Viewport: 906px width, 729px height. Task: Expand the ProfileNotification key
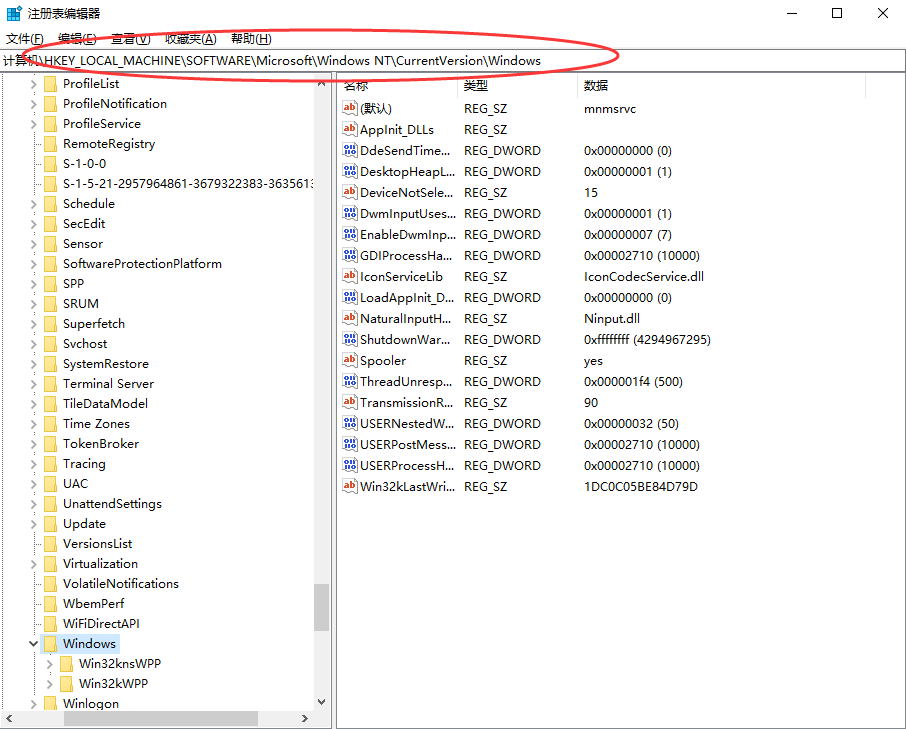(x=34, y=104)
